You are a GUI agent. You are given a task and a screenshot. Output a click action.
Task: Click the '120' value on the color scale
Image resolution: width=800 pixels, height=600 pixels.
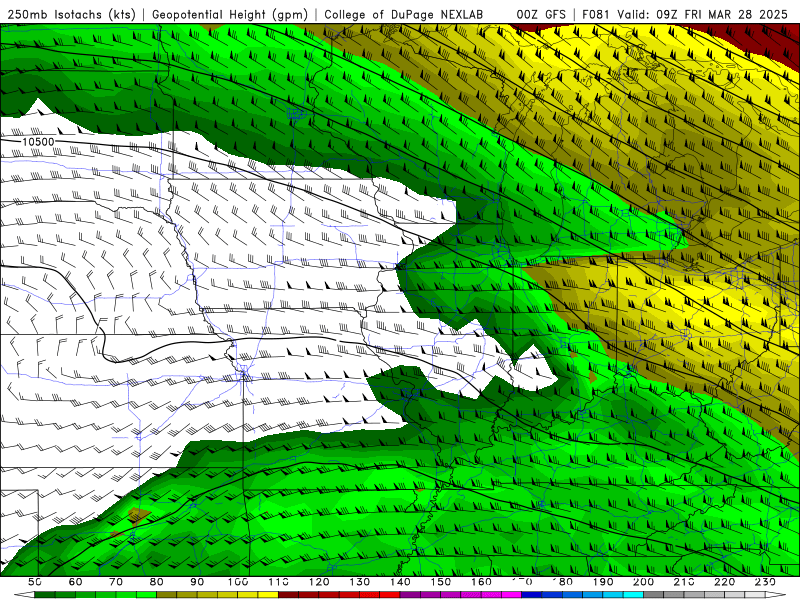pyautogui.click(x=319, y=582)
